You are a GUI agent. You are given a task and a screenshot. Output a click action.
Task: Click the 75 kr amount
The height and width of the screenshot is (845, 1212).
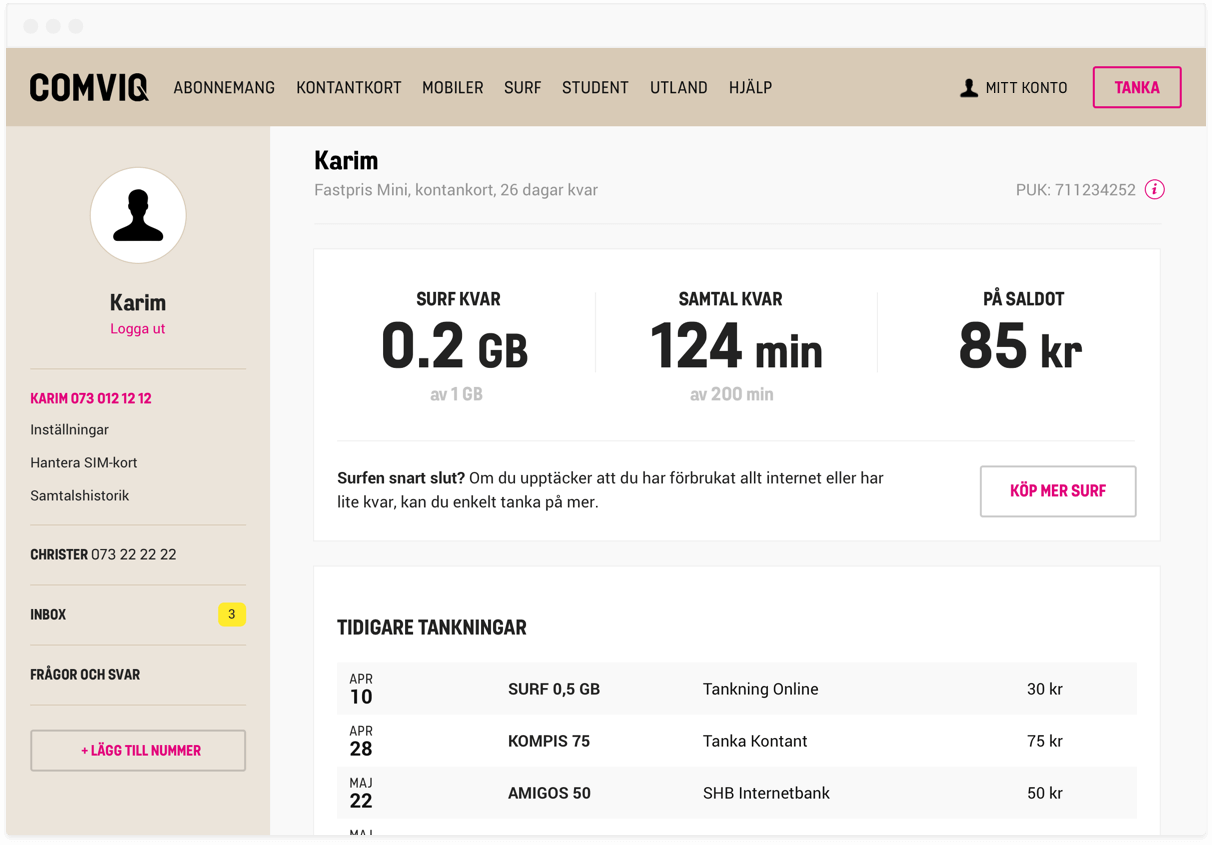[x=1045, y=741]
